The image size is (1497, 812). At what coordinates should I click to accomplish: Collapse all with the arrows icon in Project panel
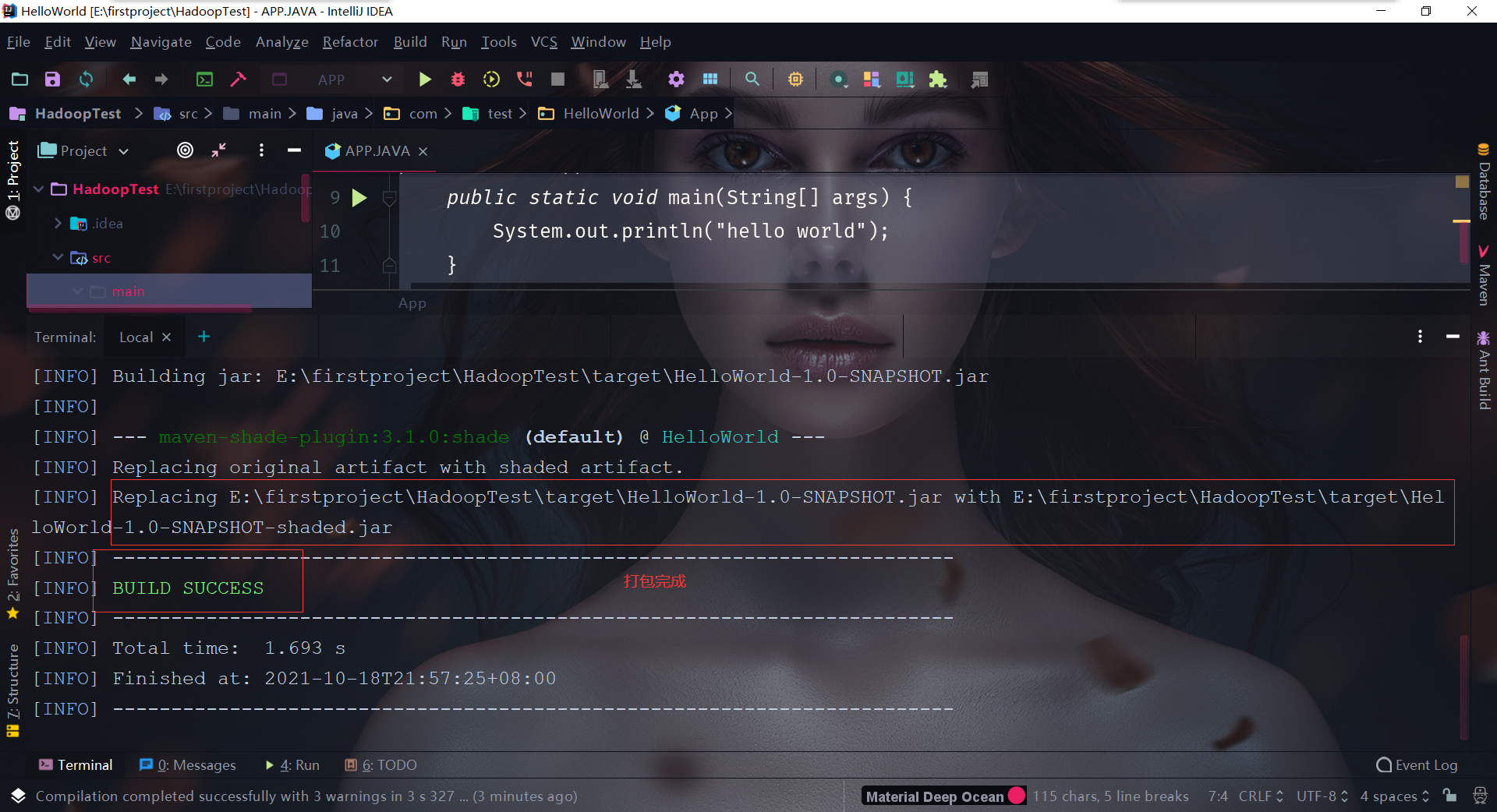(x=219, y=150)
